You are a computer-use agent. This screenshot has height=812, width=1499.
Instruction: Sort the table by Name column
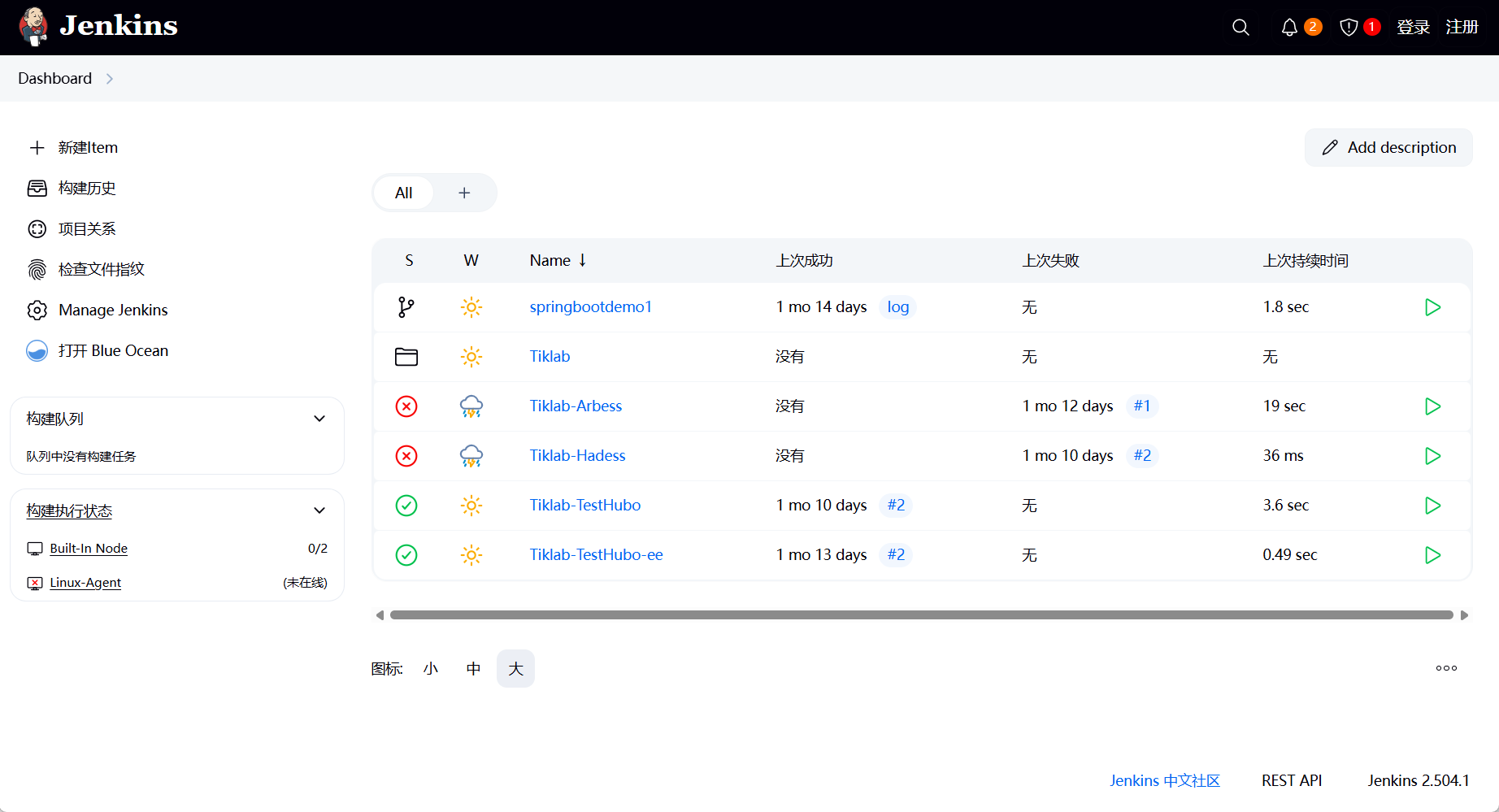(558, 261)
